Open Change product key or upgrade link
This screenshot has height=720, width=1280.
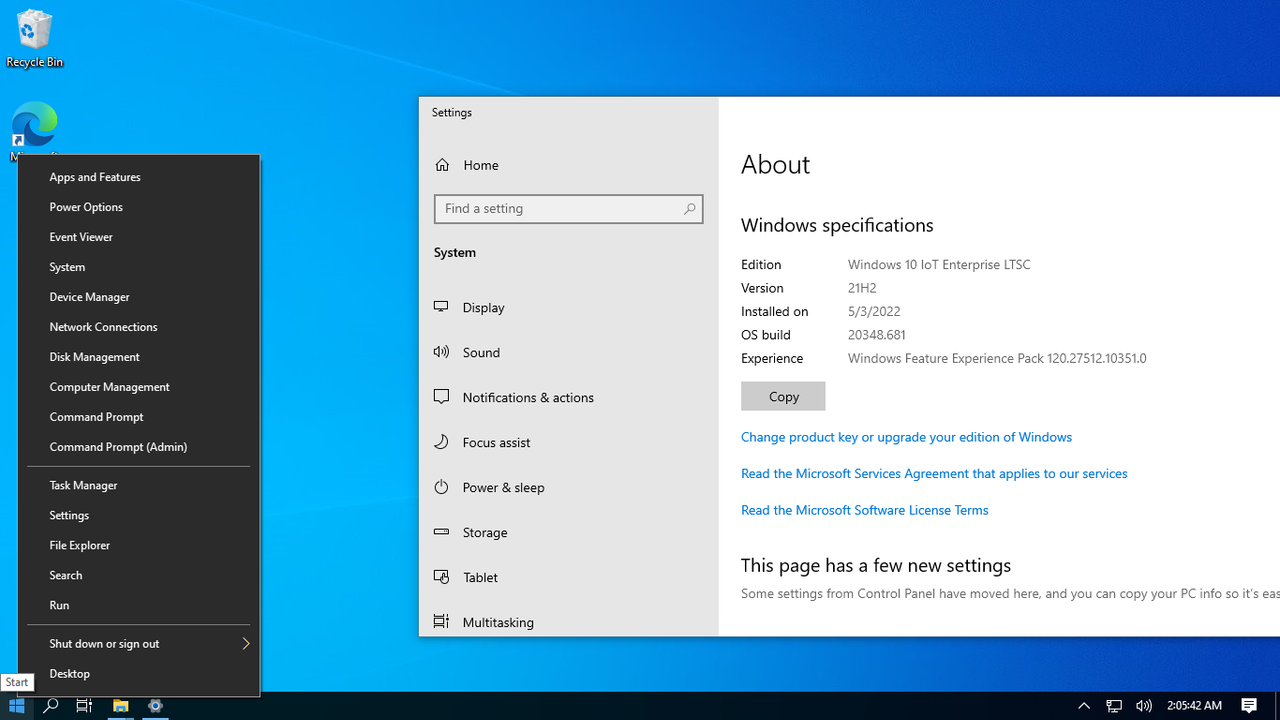tap(906, 437)
